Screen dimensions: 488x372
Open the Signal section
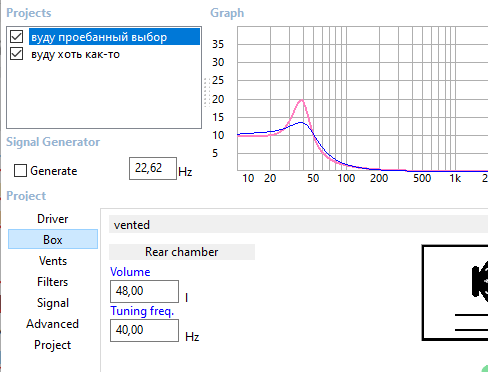[x=53, y=303]
